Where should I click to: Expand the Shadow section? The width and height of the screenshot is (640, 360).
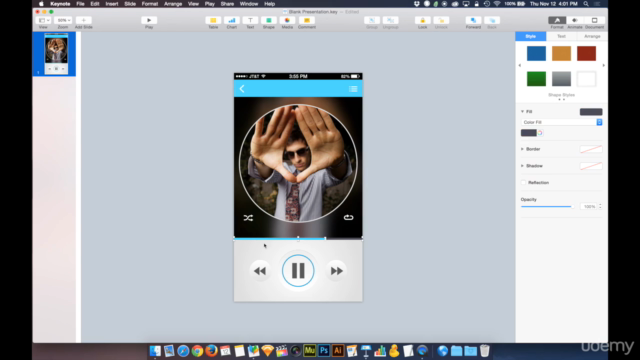(522, 166)
